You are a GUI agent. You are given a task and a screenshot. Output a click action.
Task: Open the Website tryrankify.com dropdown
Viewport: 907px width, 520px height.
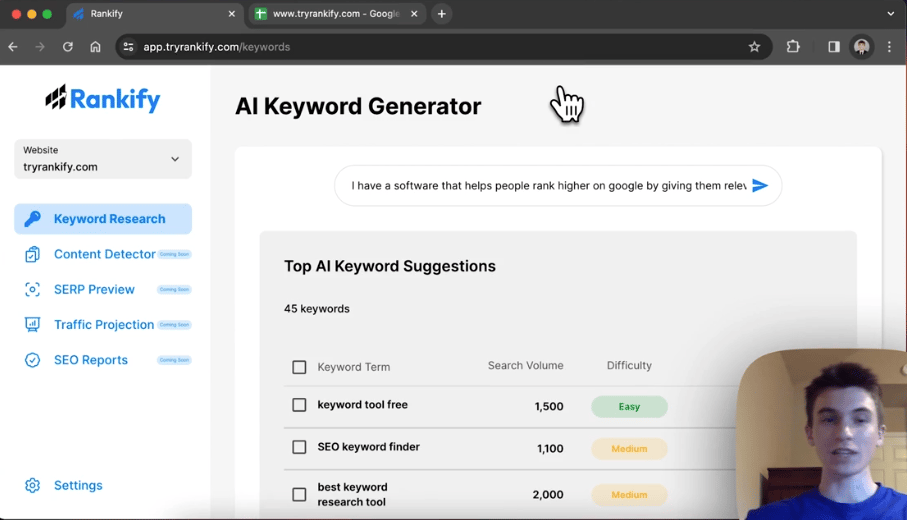point(103,159)
